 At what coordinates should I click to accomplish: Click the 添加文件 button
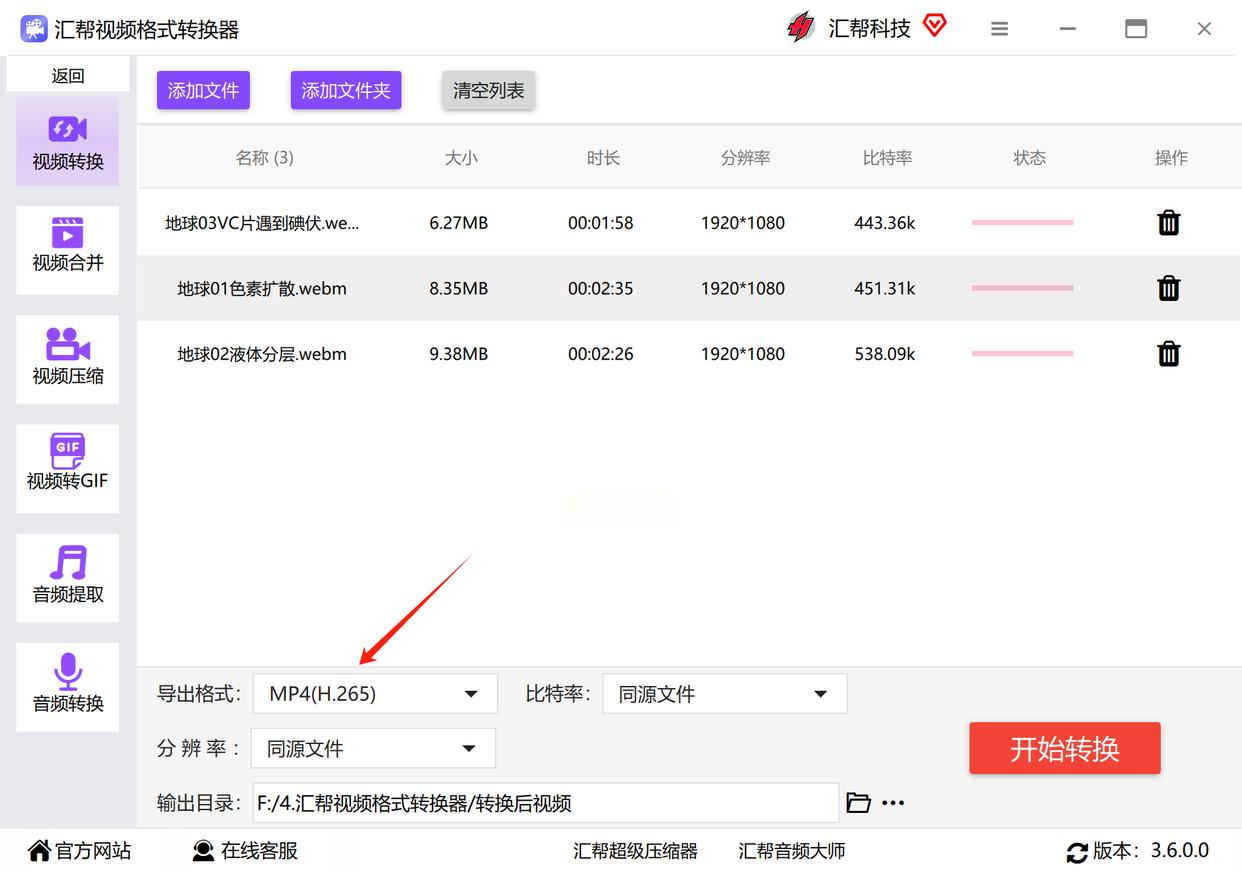(x=203, y=91)
